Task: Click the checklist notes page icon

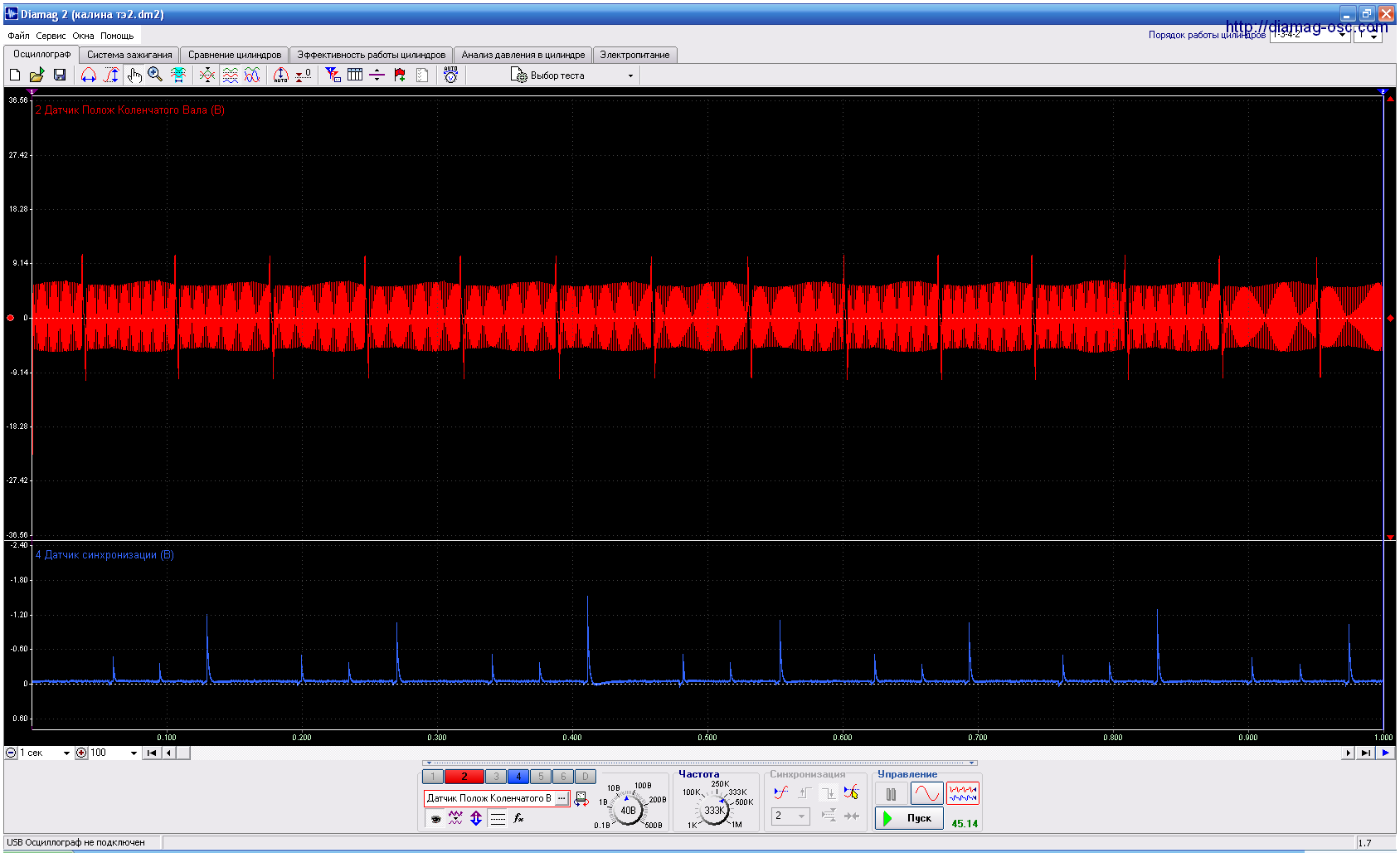Action: tap(422, 75)
